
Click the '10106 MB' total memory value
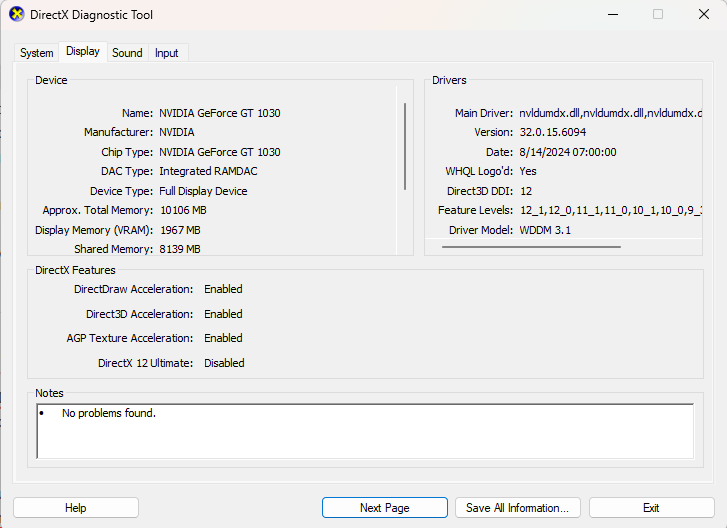[183, 210]
